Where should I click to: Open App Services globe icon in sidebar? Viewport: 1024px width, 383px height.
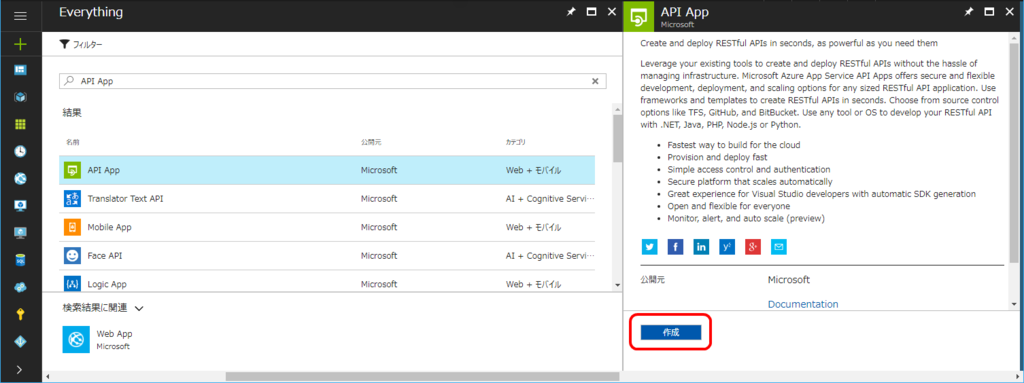click(x=20, y=178)
